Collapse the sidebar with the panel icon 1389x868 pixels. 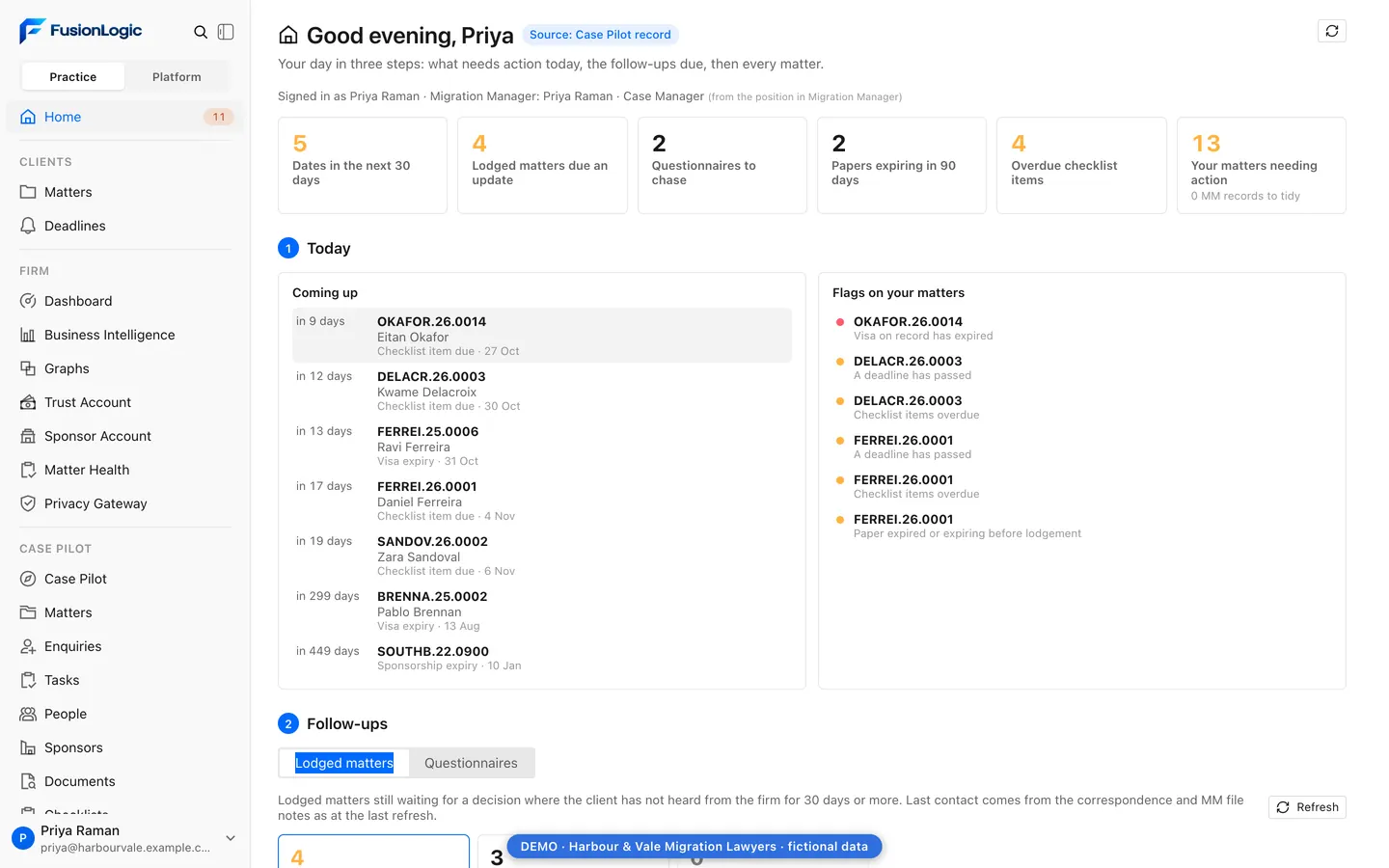click(x=226, y=32)
